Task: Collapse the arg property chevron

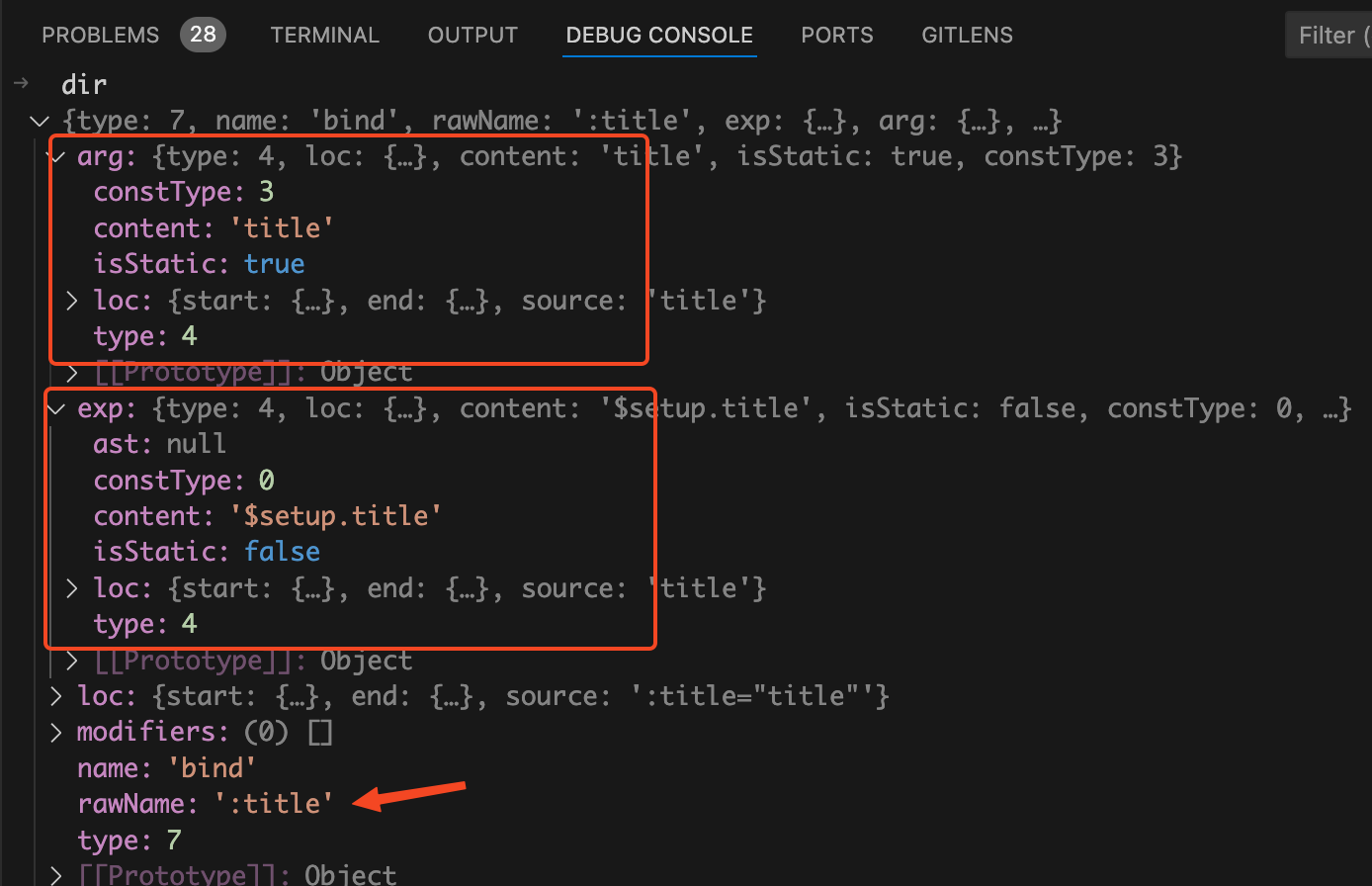Action: [57, 156]
